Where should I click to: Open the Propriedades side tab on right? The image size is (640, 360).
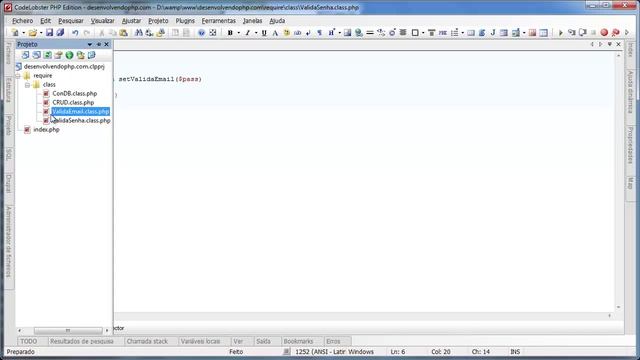click(x=630, y=145)
